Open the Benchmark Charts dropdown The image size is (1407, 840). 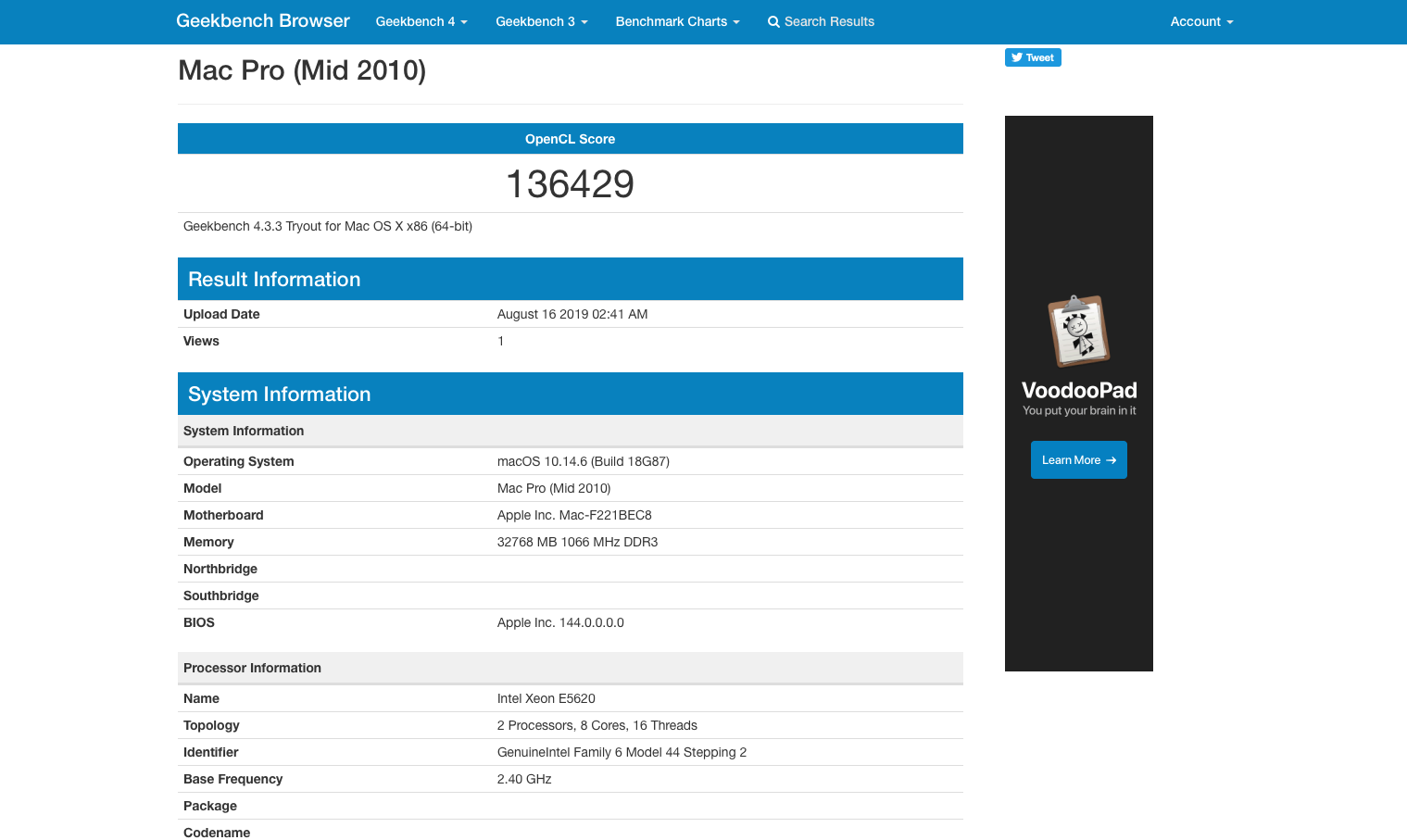pyautogui.click(x=678, y=21)
